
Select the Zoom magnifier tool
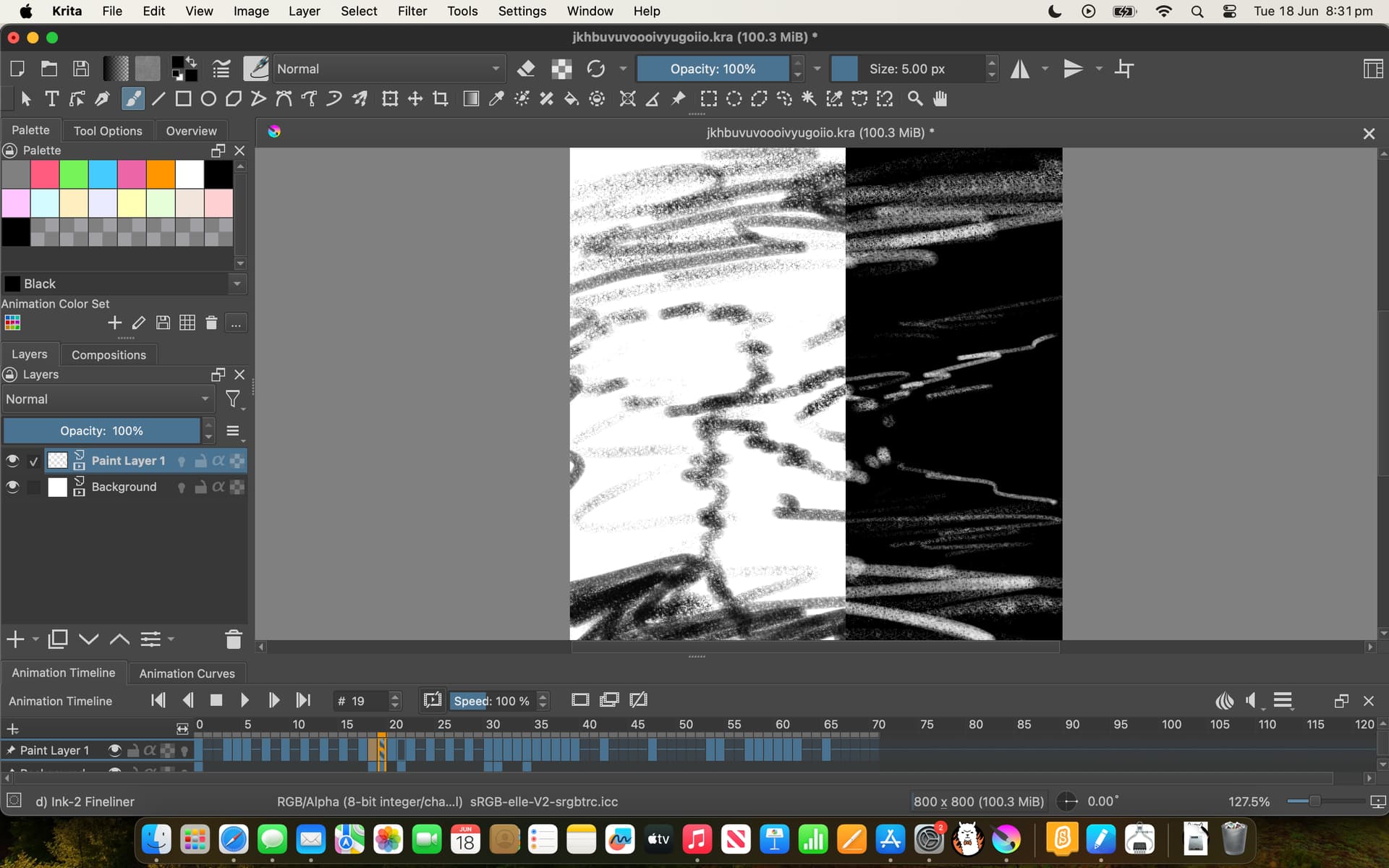(x=915, y=99)
